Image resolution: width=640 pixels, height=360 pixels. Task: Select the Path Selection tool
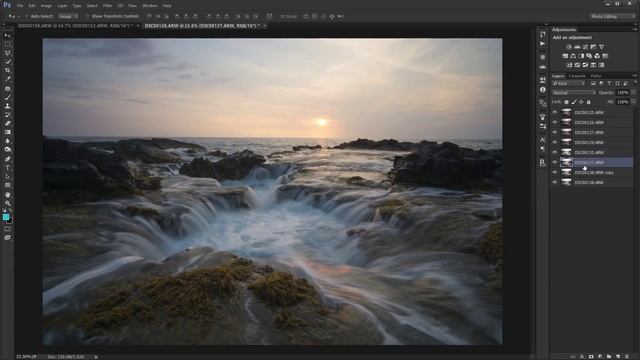[7, 176]
